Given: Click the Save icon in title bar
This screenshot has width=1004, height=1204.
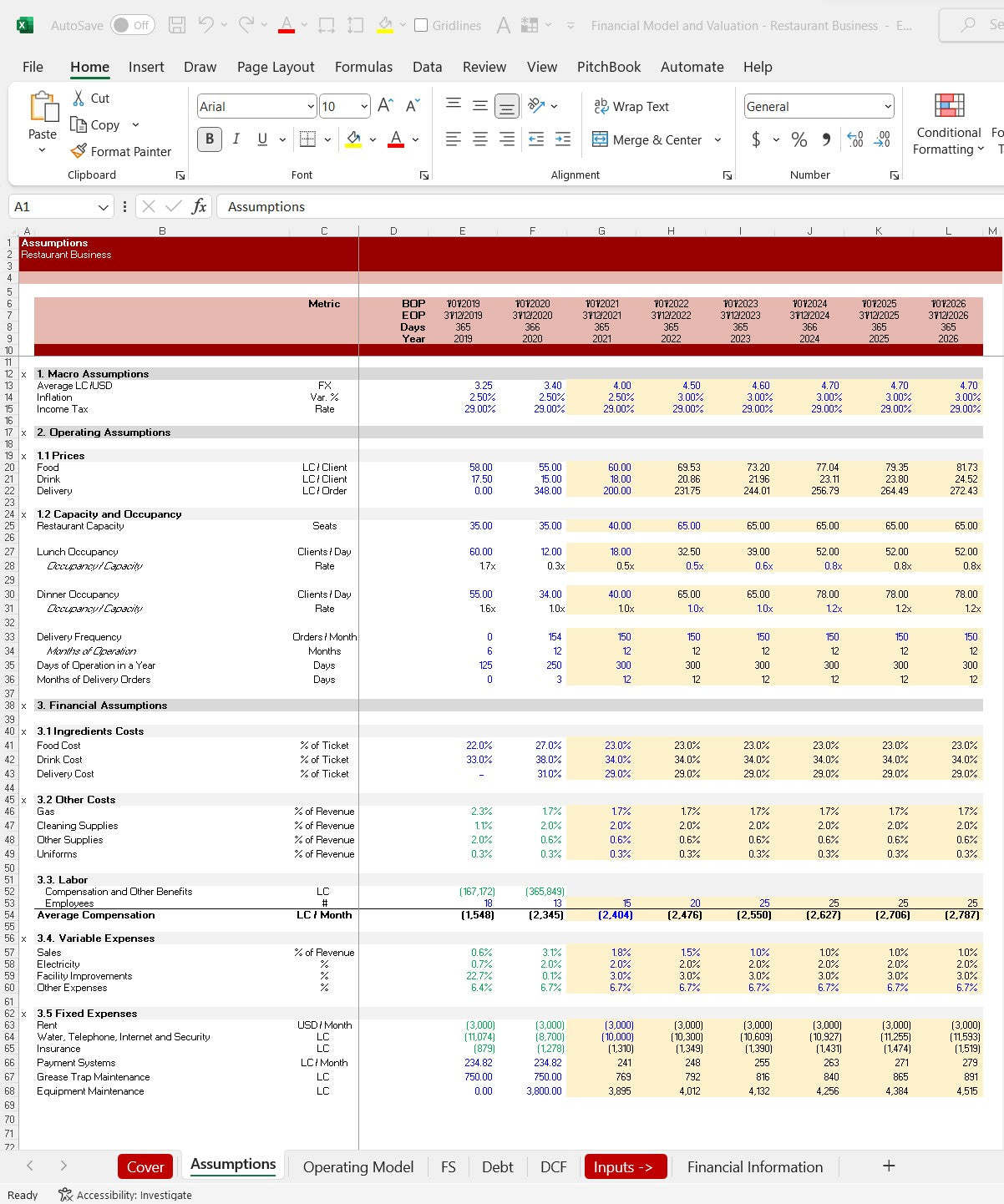Looking at the screenshot, I should click(x=177, y=25).
